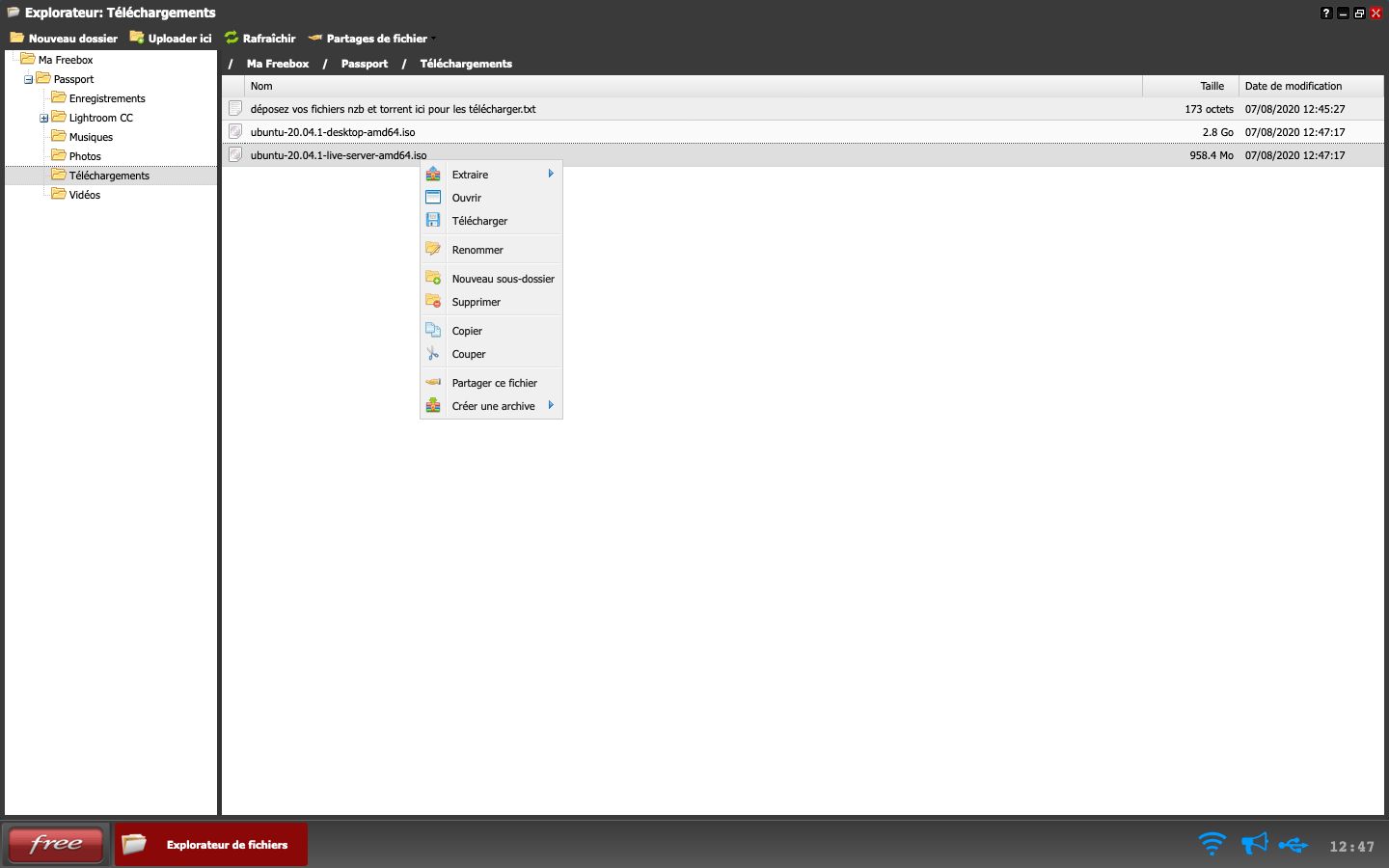Click the 958.4 Mo size cell
Viewport: 1389px width, 868px height.
pyautogui.click(x=1212, y=155)
